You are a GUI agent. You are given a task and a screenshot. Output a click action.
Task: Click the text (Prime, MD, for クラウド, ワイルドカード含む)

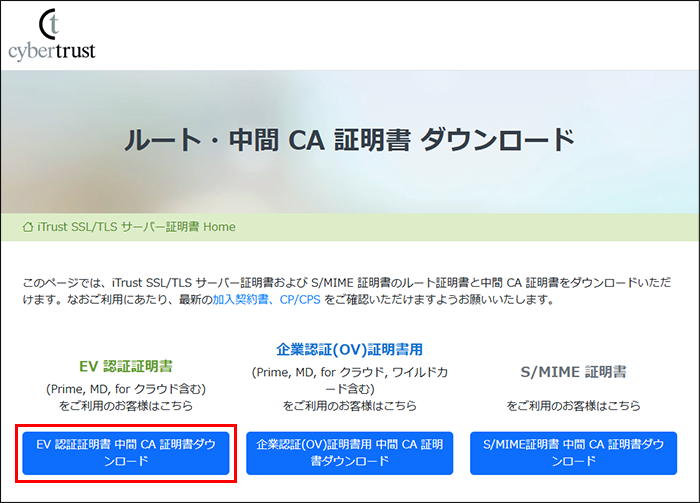coord(350,380)
